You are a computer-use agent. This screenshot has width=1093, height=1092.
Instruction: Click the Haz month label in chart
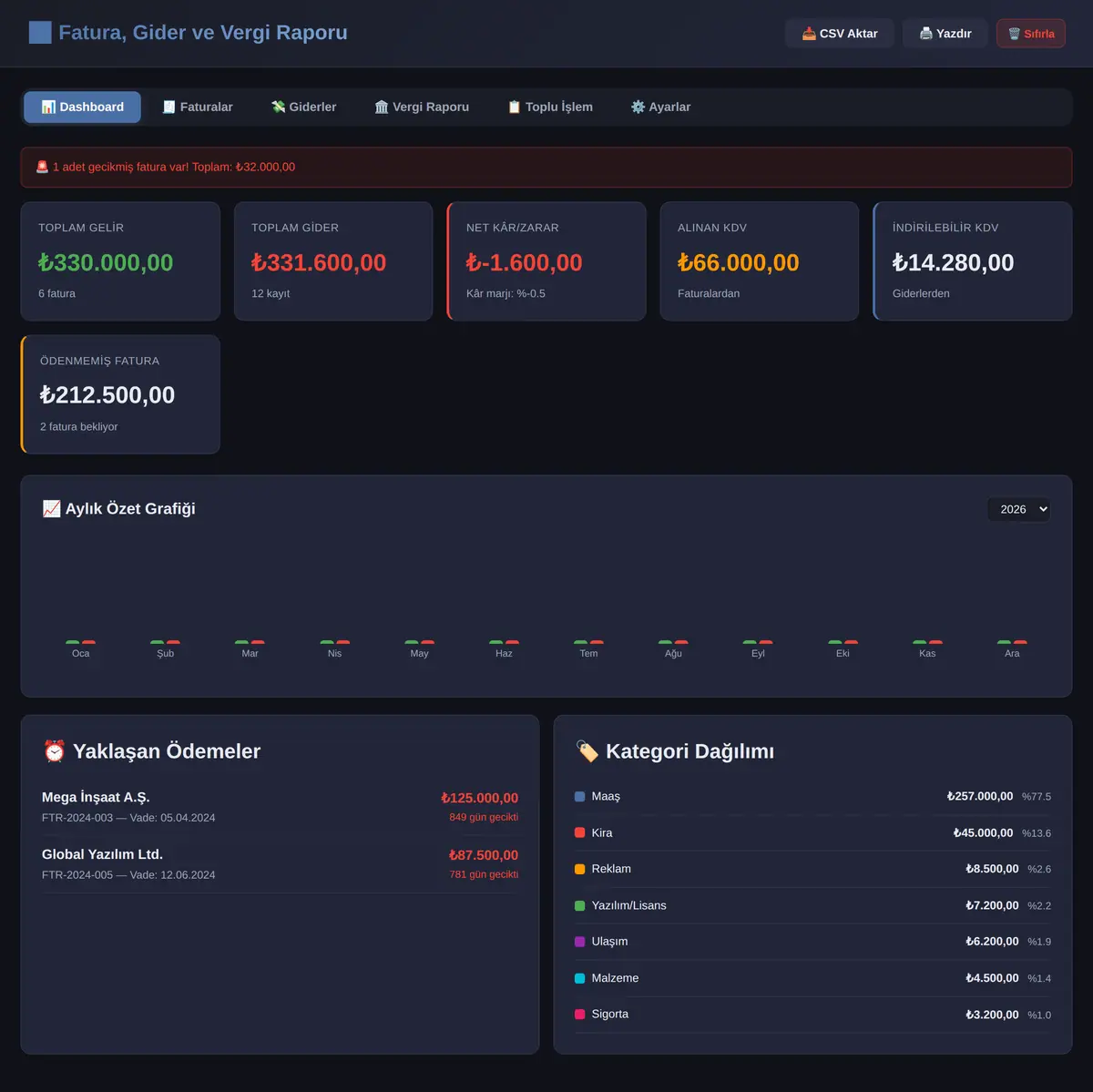[504, 653]
